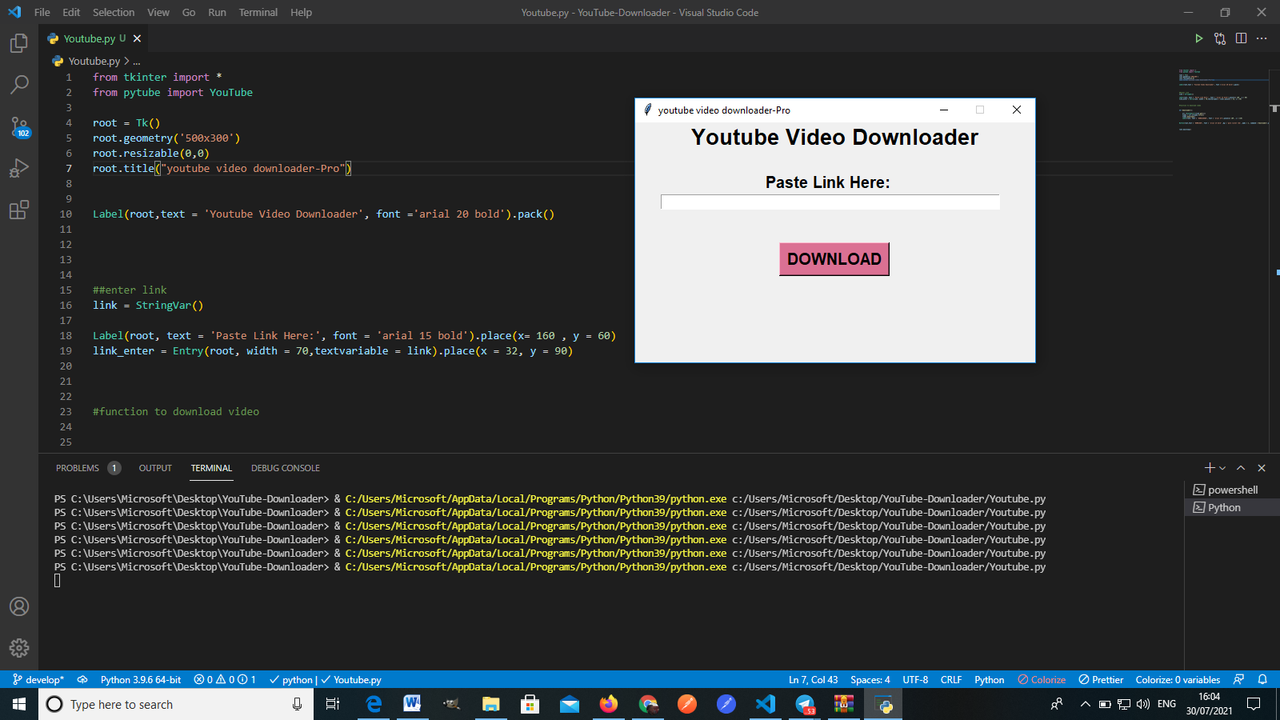
Task: Click the Paste Link Here entry field
Action: (x=829, y=201)
